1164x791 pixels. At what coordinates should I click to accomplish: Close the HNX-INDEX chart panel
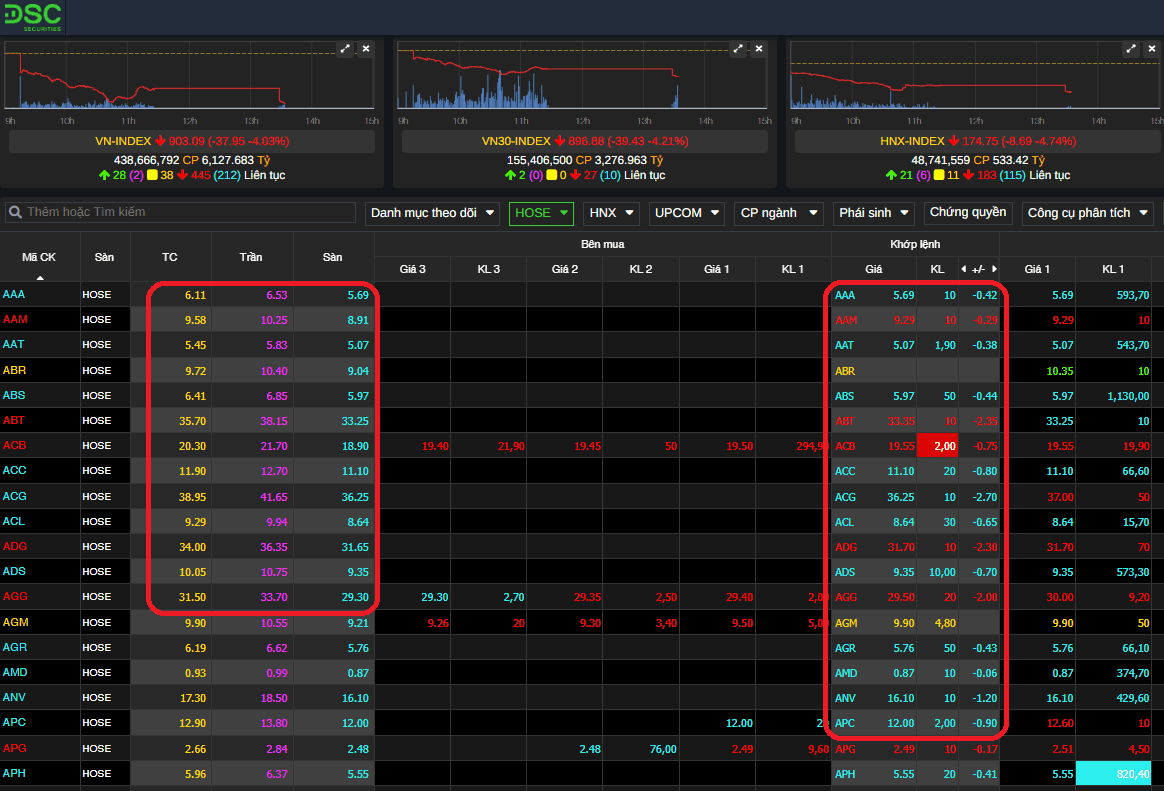1152,49
